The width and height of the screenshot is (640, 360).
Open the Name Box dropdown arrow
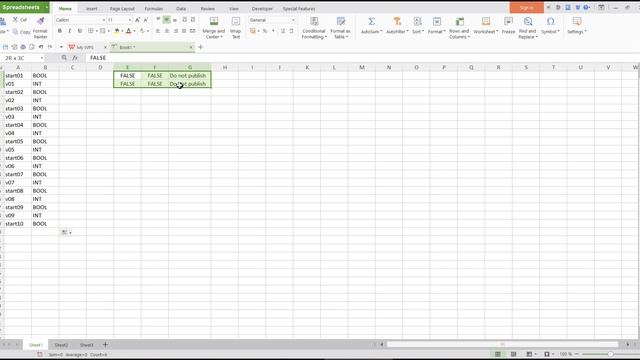(42, 58)
